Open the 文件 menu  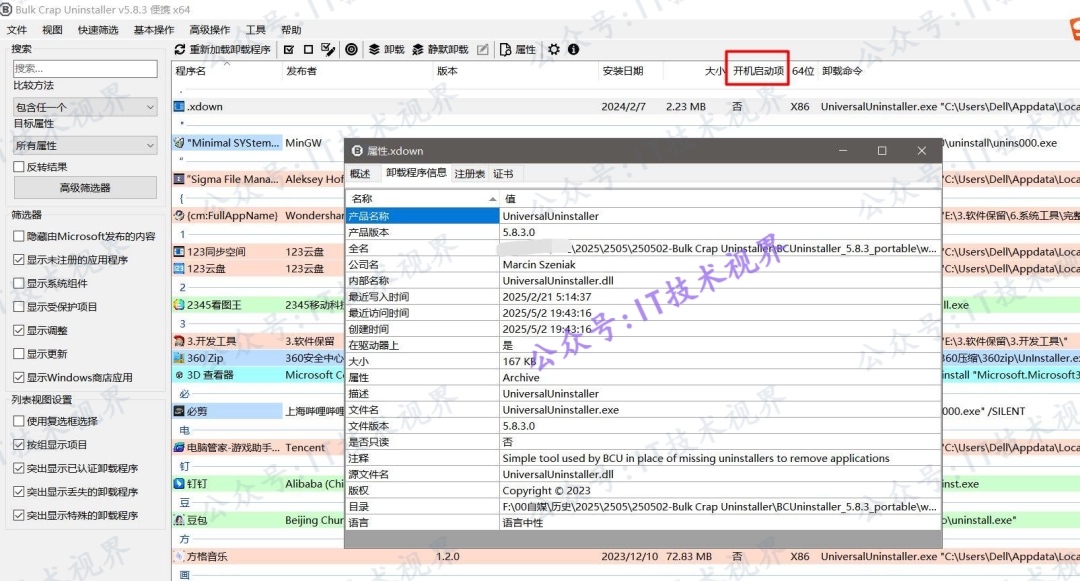point(17,30)
